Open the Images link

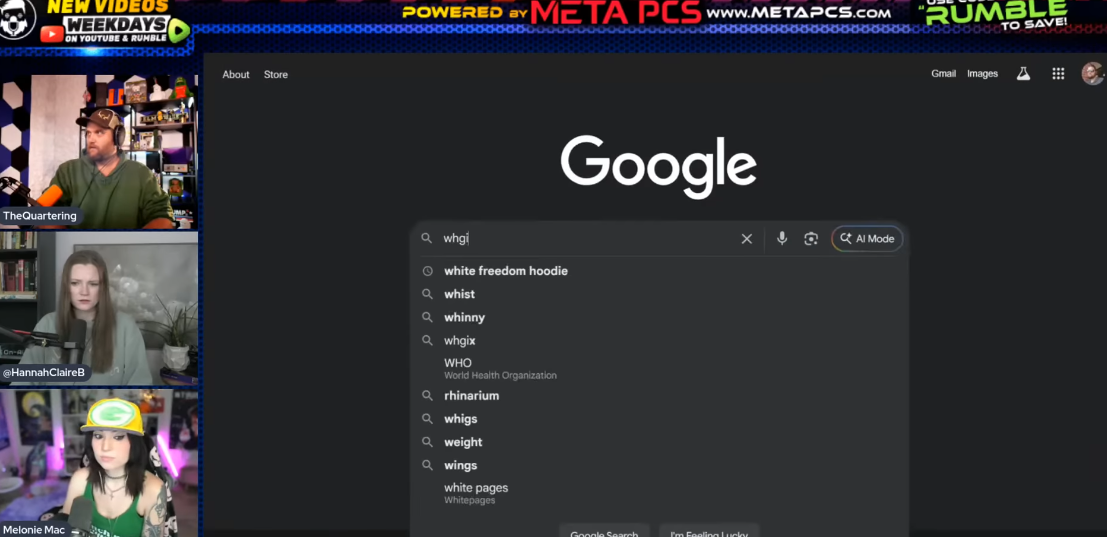[982, 73]
